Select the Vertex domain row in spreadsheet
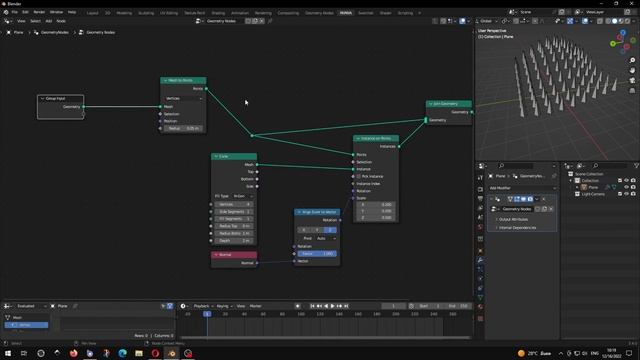The image size is (640, 360). (26, 325)
